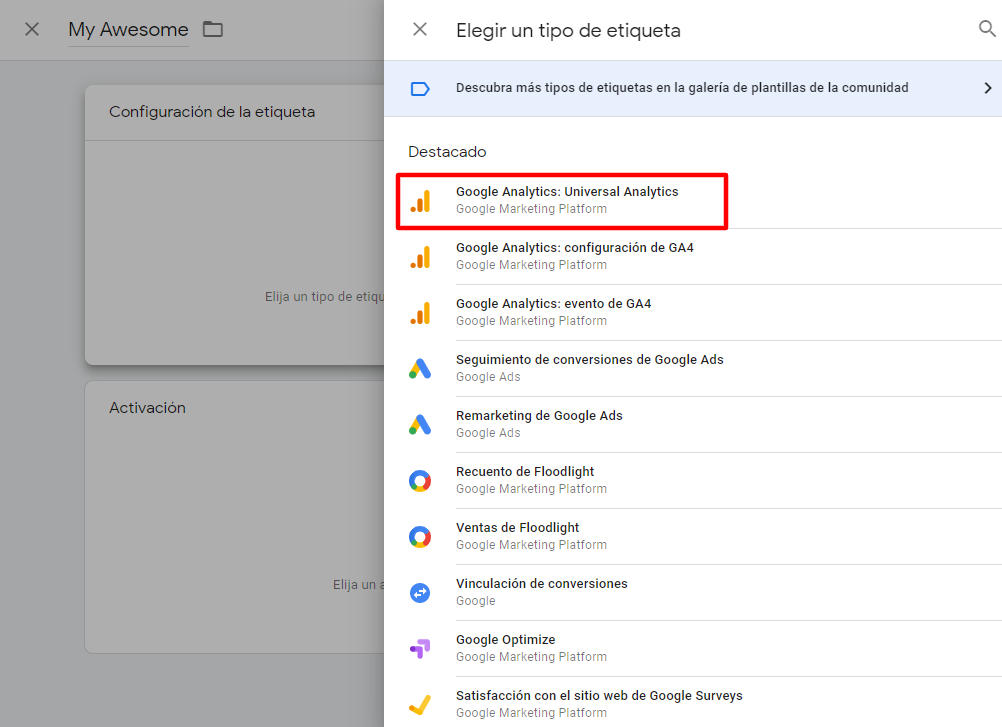Click the Seguimiento de conversiones Ads icon
The image size is (1002, 727).
[x=420, y=369]
